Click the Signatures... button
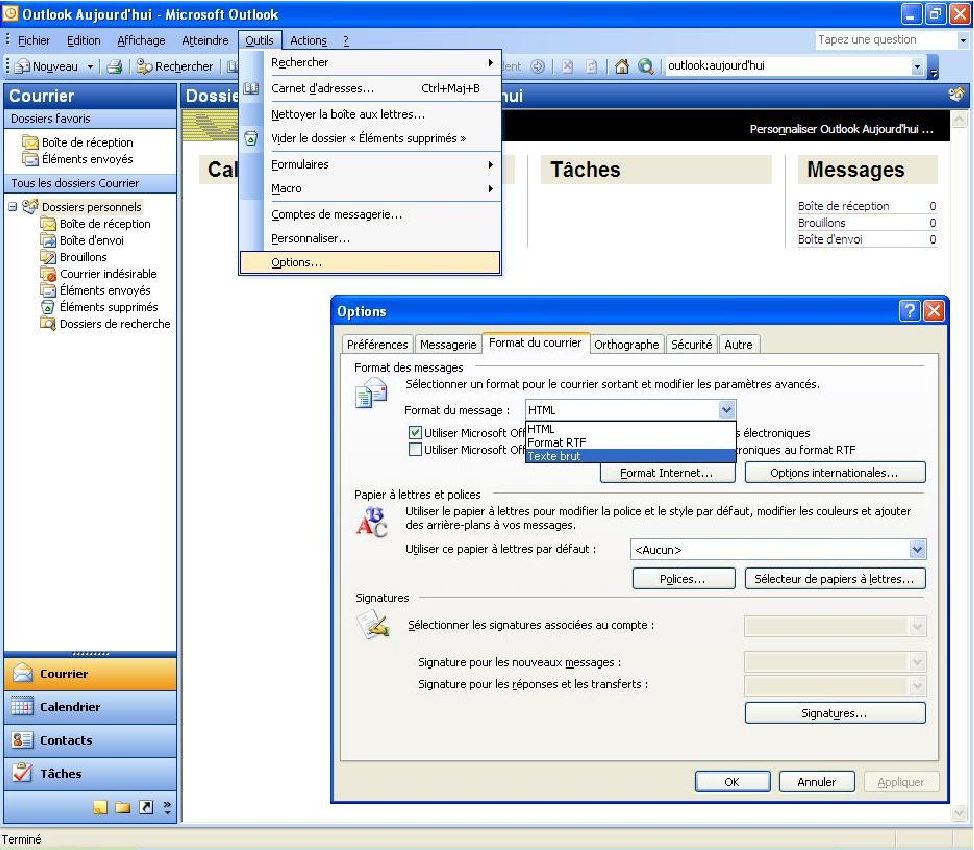 pyautogui.click(x=835, y=713)
